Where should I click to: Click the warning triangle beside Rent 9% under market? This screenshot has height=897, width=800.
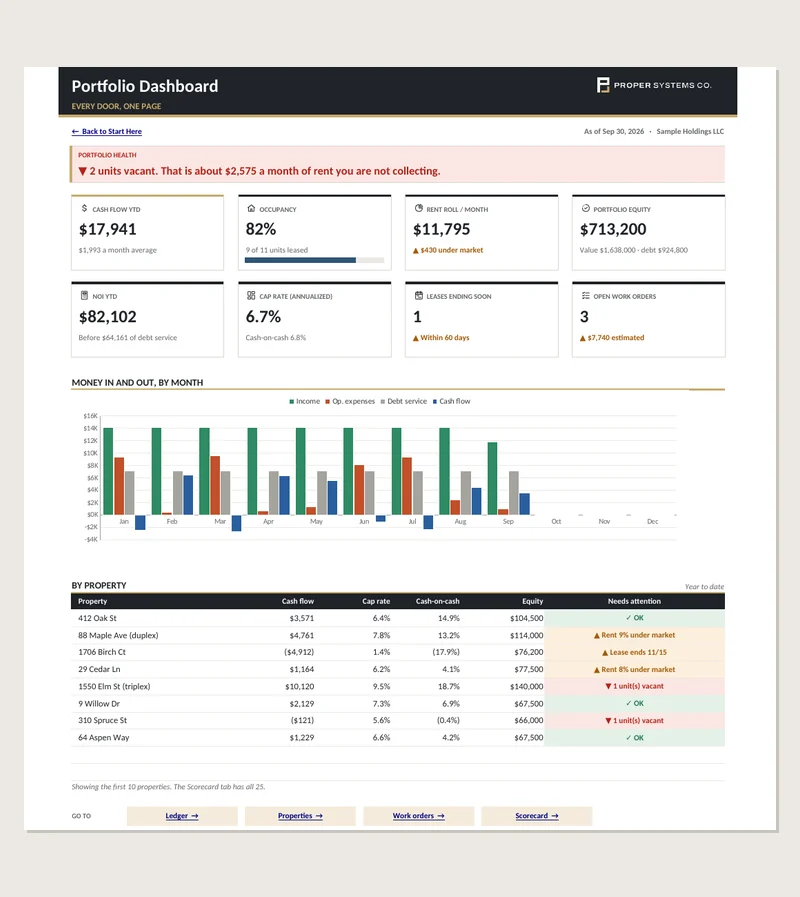coord(597,636)
